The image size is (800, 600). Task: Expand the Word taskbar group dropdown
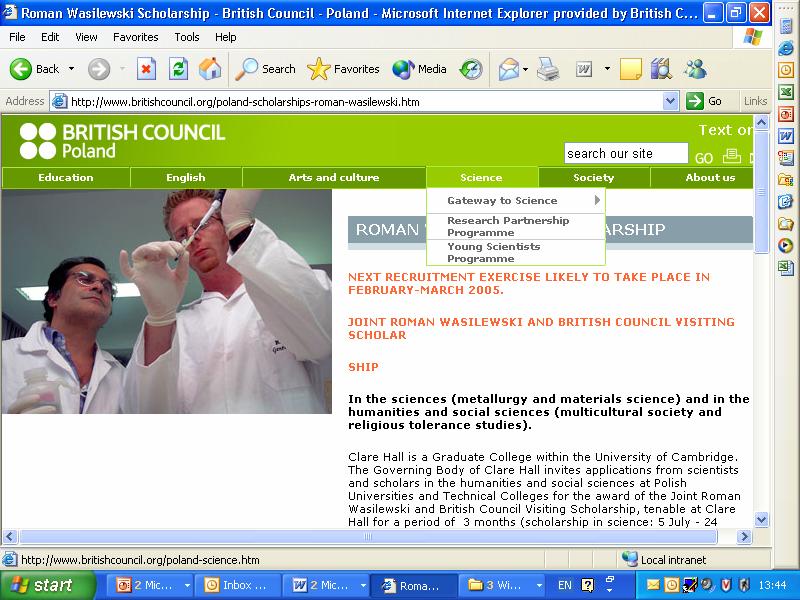[x=363, y=585]
